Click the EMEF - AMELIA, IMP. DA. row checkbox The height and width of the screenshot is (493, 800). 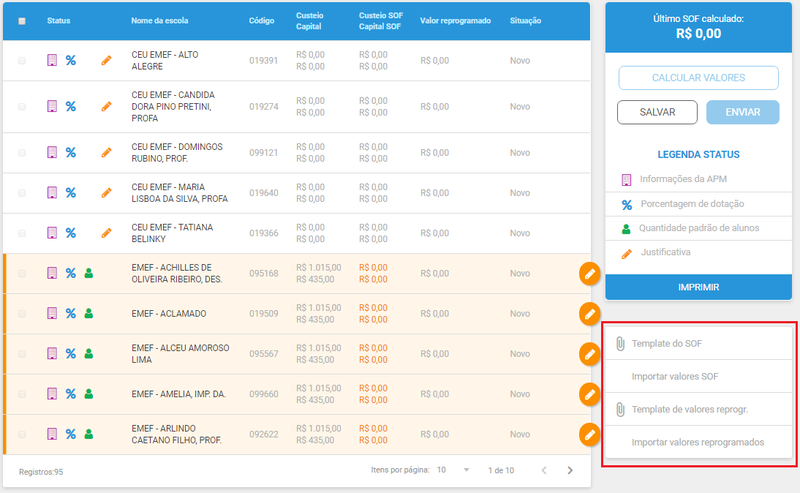[x=22, y=393]
